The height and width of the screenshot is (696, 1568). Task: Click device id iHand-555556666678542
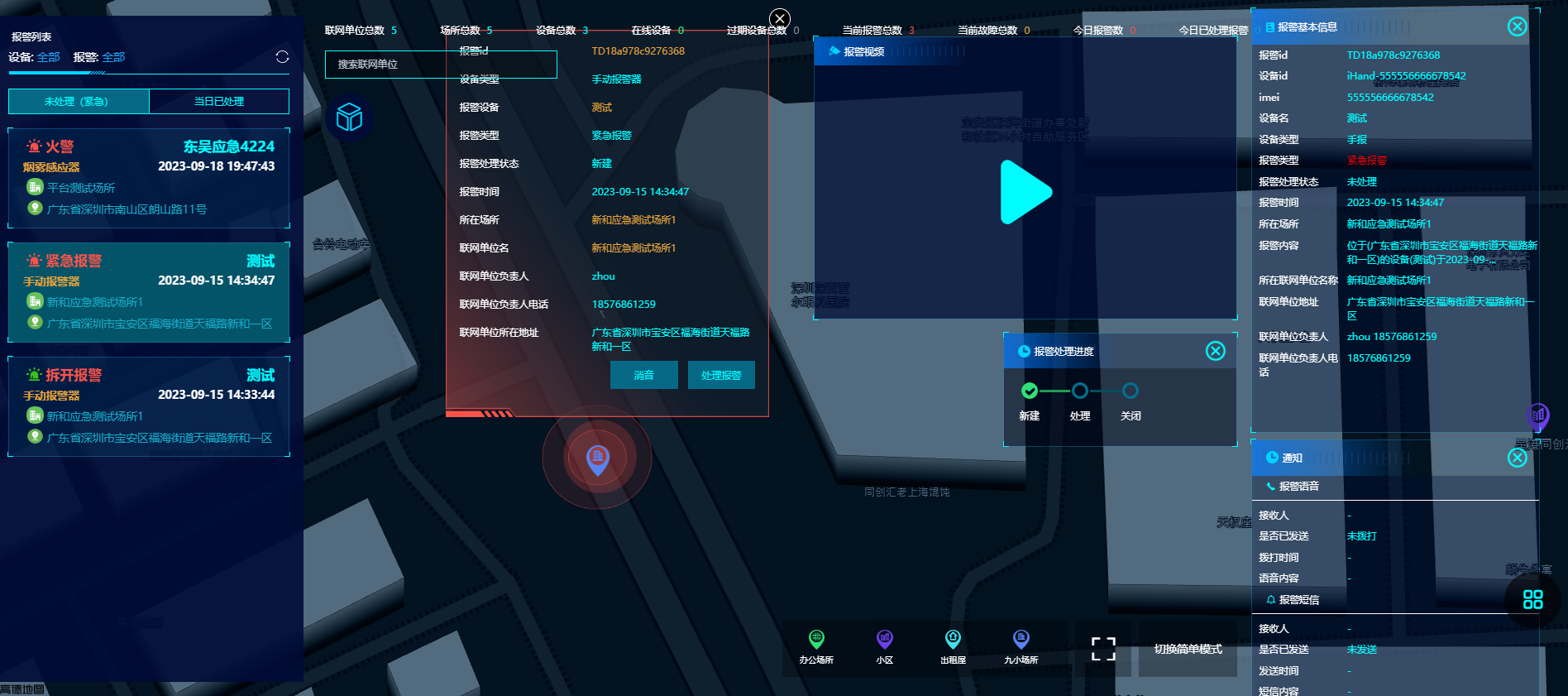[x=1406, y=76]
